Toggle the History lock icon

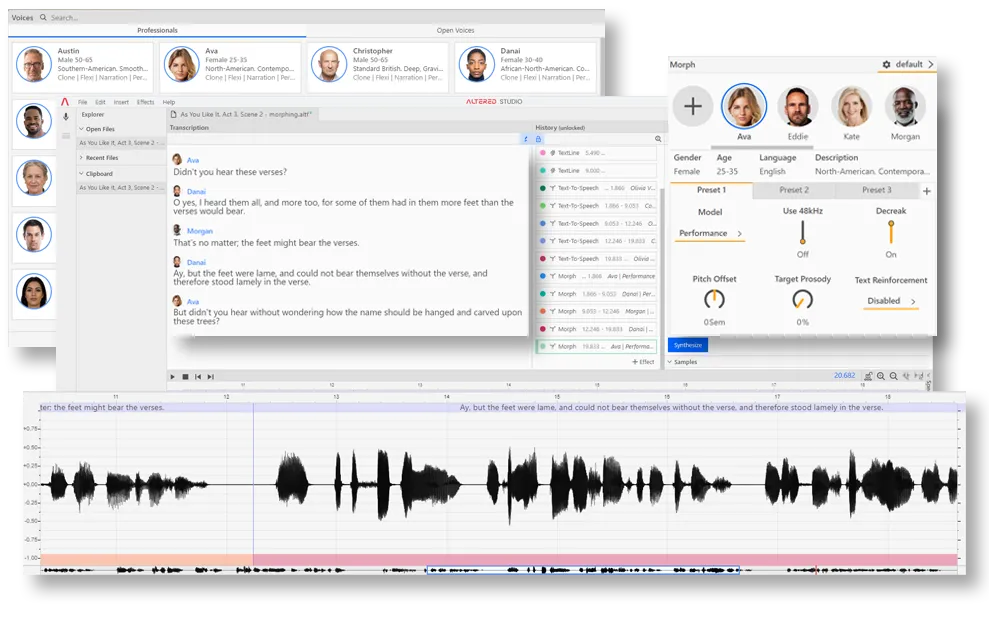coord(538,139)
